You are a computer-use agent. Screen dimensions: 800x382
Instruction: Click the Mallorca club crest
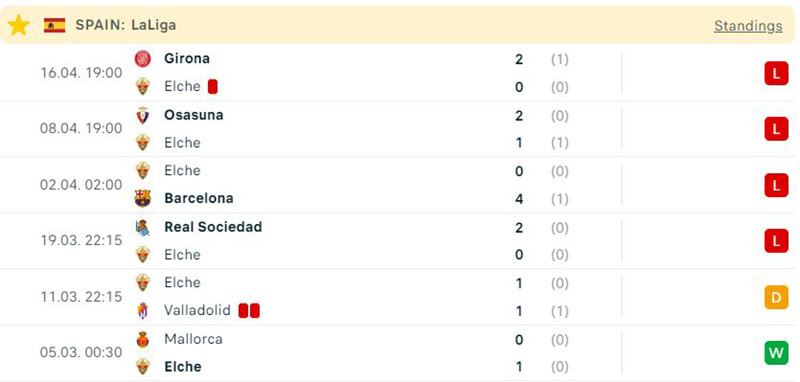point(142,339)
